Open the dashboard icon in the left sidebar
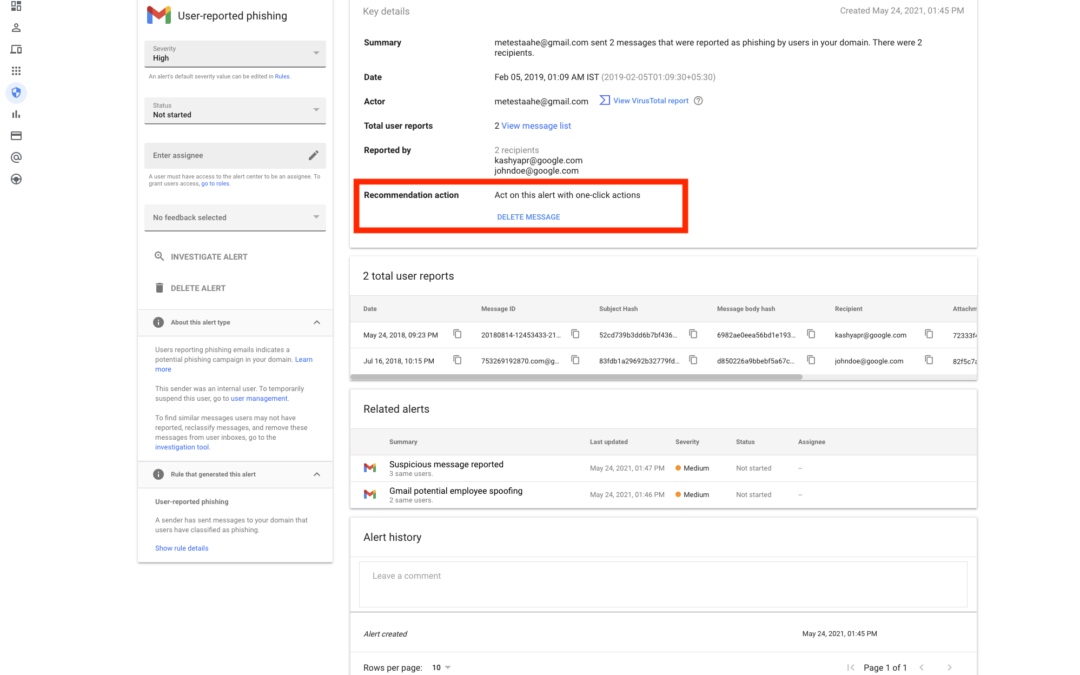The width and height of the screenshot is (1080, 675). click(x=16, y=6)
